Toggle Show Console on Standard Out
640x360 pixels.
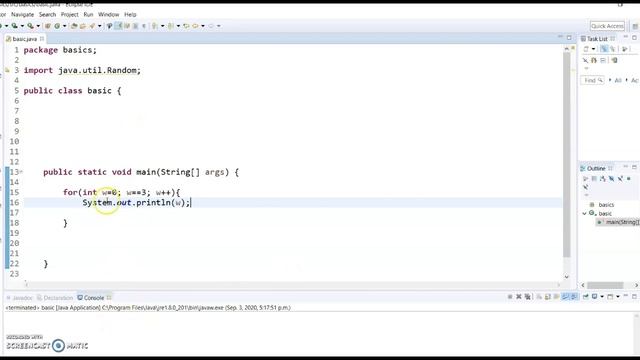(565, 297)
